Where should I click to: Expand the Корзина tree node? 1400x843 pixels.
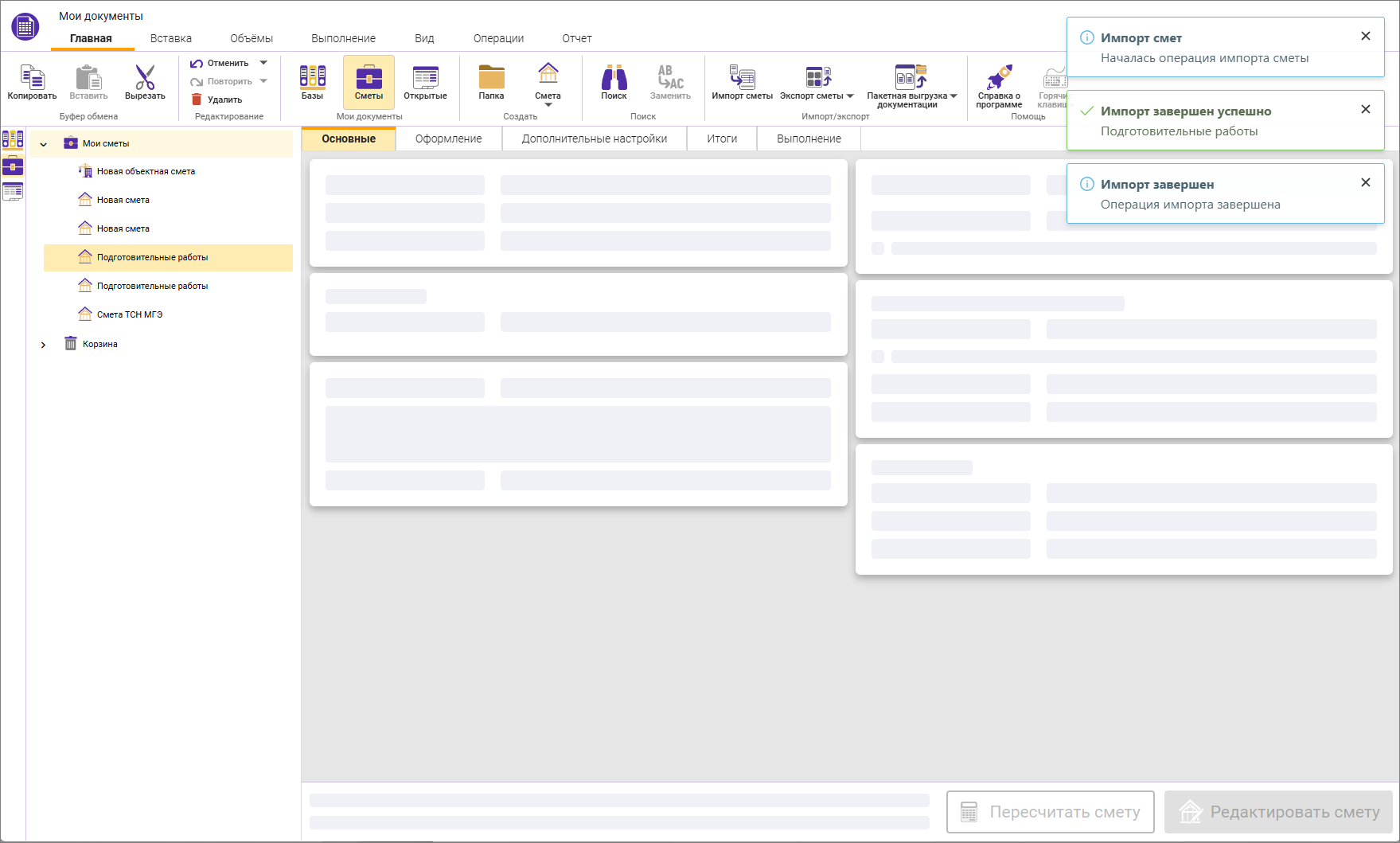click(x=44, y=345)
